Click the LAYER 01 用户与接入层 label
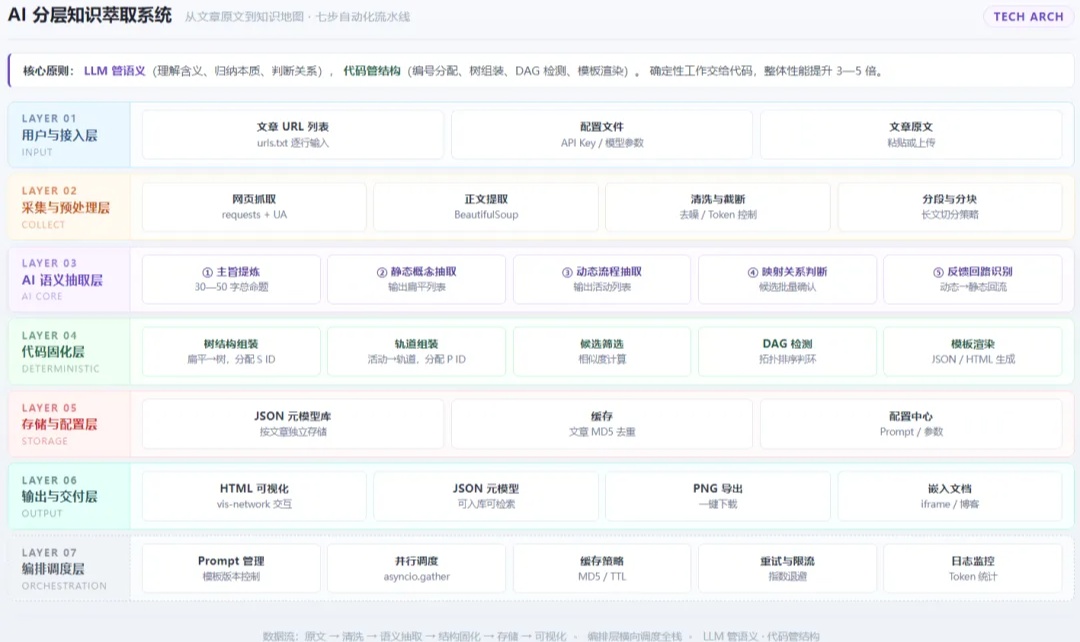This screenshot has width=1080, height=642. 69,135
